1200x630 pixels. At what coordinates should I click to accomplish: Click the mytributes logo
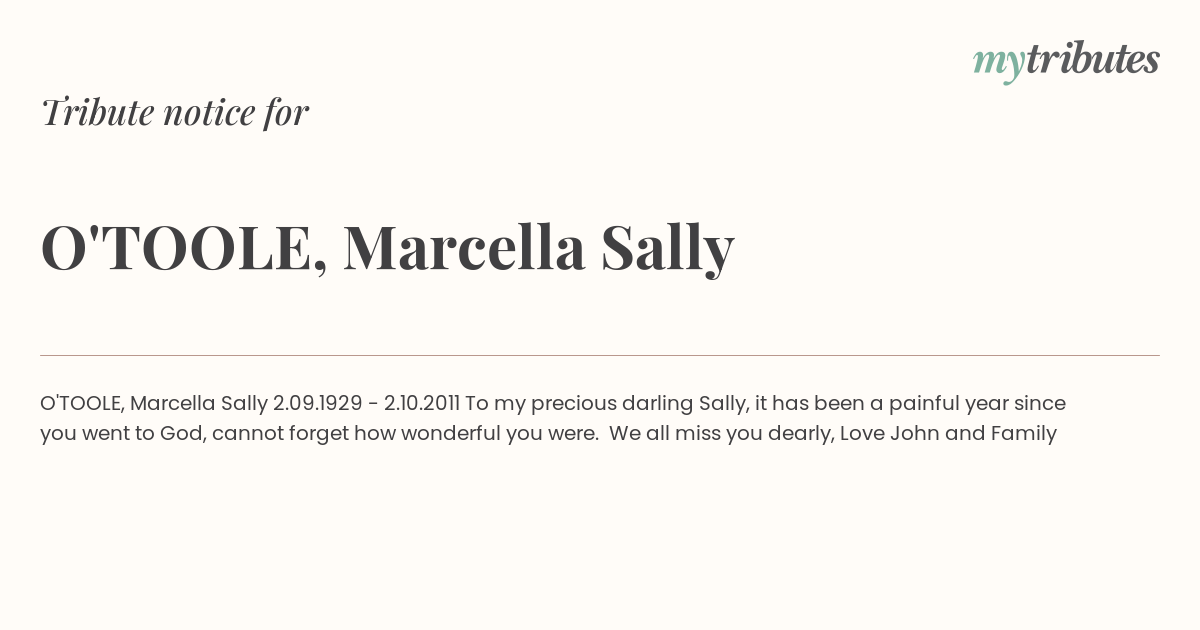1066,61
